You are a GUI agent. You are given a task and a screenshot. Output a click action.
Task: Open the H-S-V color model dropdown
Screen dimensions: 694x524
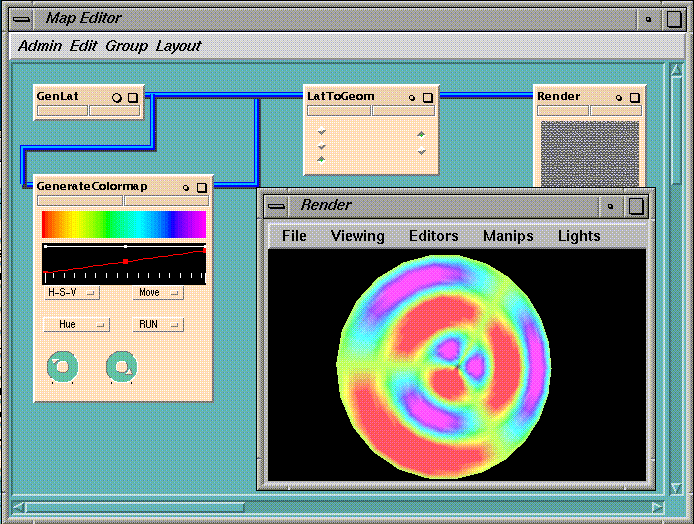click(x=73, y=293)
